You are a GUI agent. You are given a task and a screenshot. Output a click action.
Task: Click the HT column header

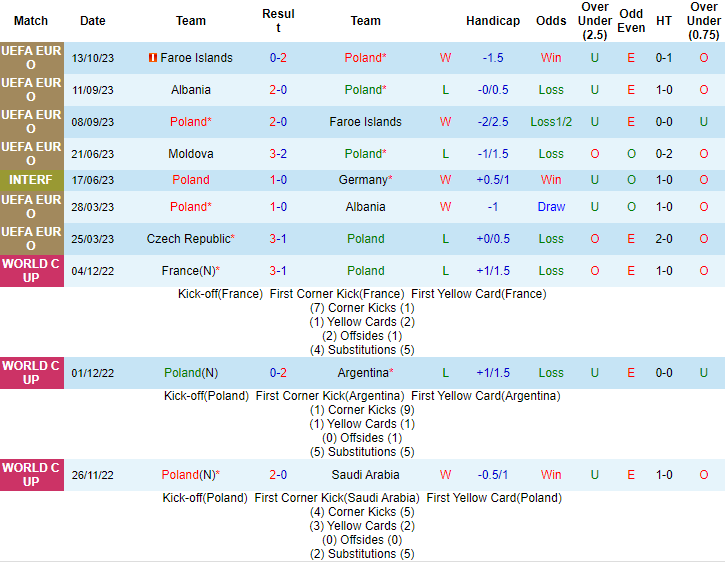click(x=664, y=21)
